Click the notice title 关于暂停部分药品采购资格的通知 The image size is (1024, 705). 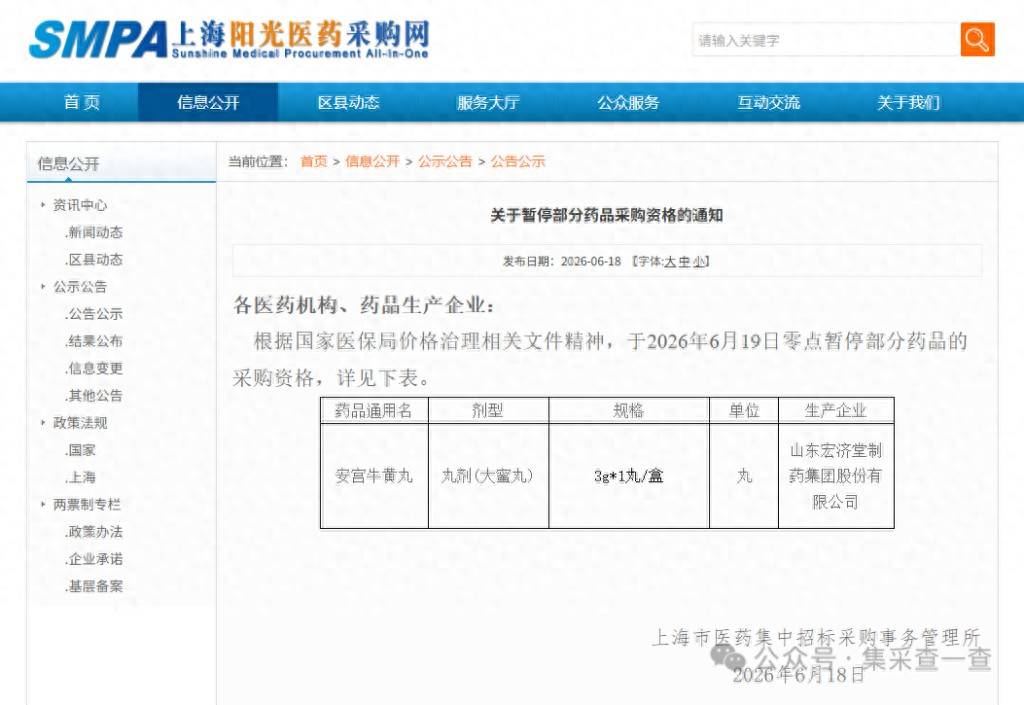tap(607, 215)
